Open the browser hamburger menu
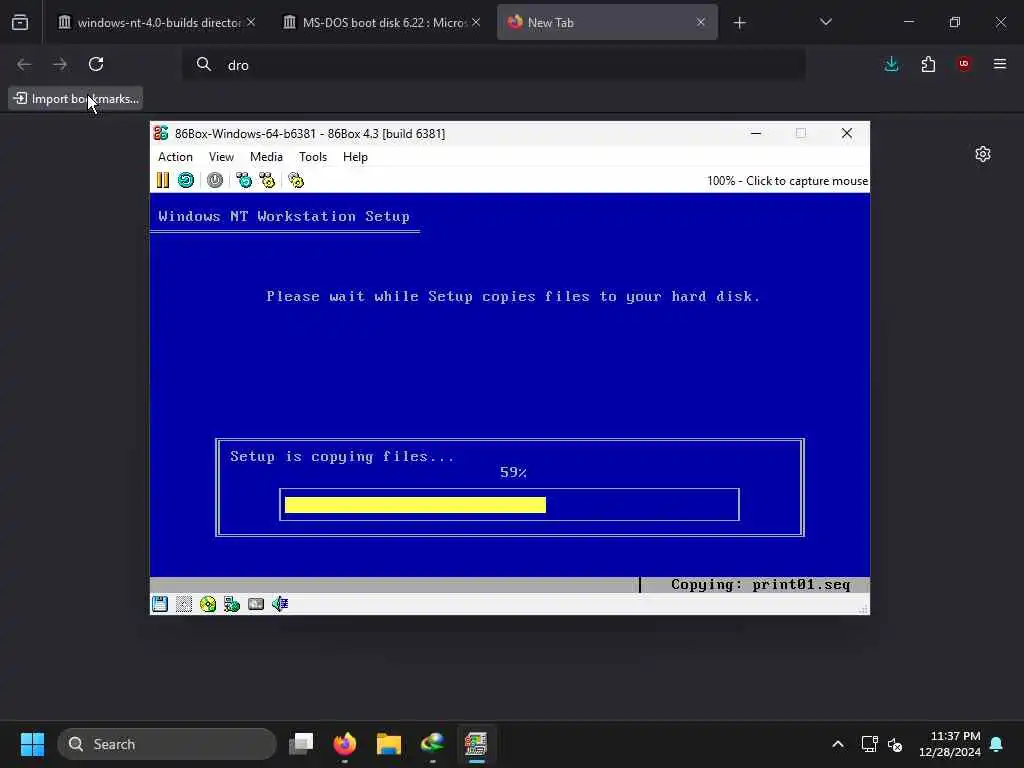 [1000, 64]
